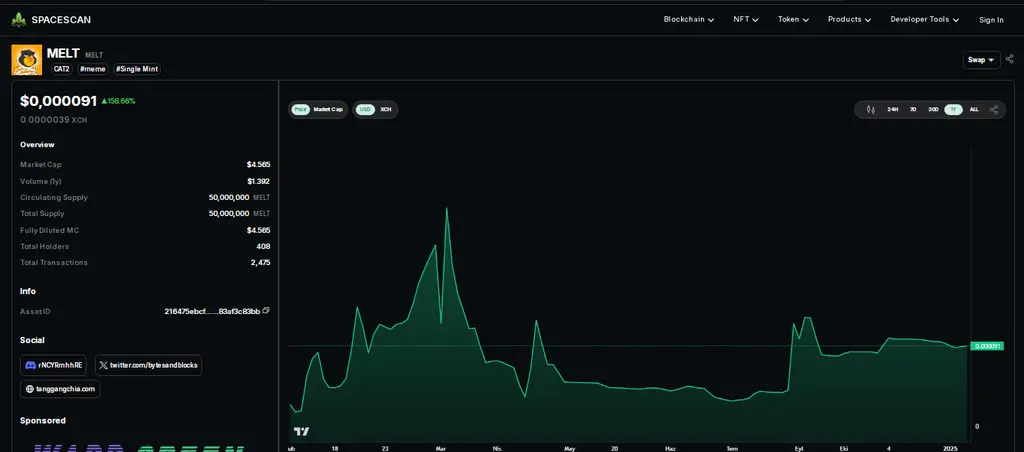Click the SPACESCAN brand name
The height and width of the screenshot is (452, 1024).
coord(61,20)
